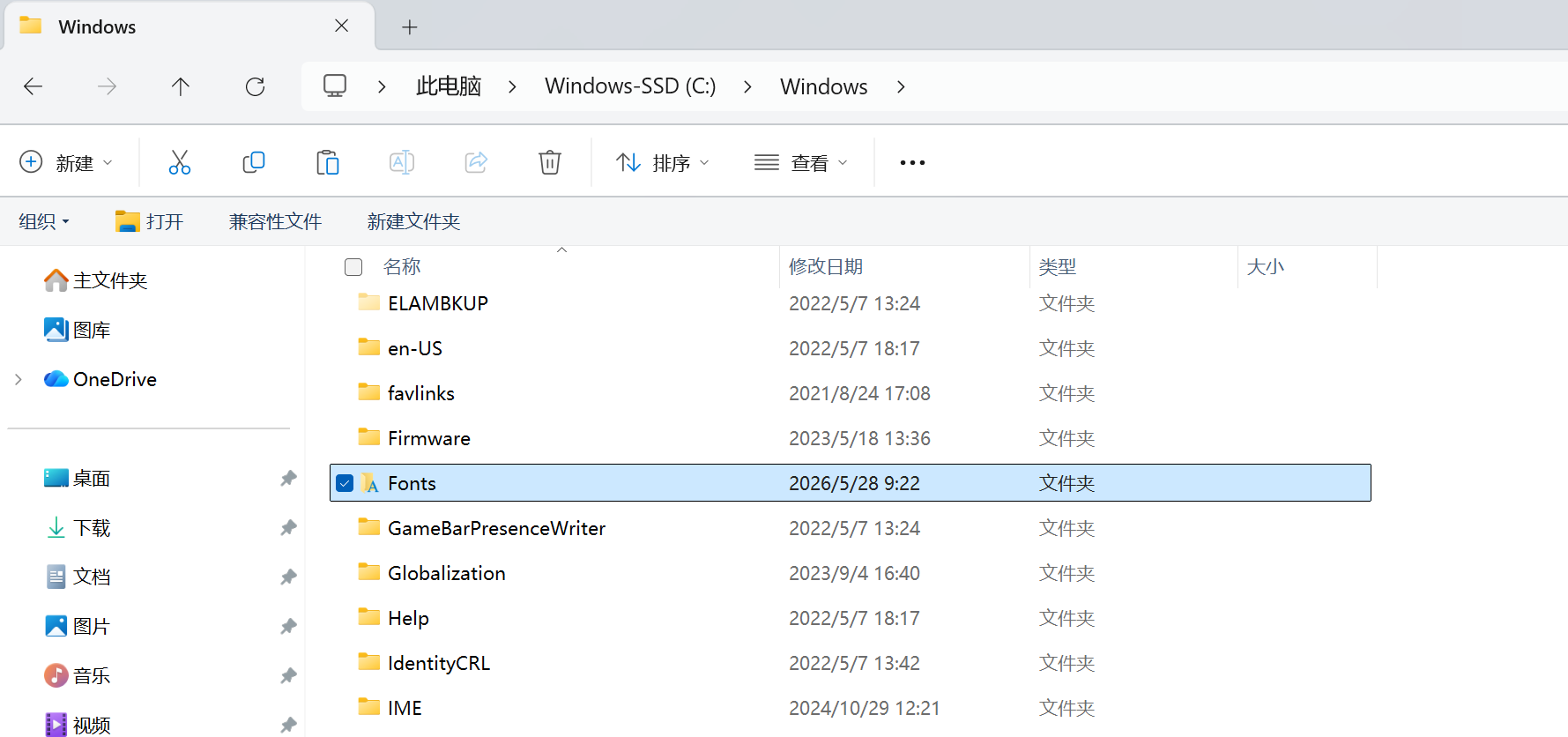
Task: Sort by 类型 column header
Action: click(x=1058, y=266)
